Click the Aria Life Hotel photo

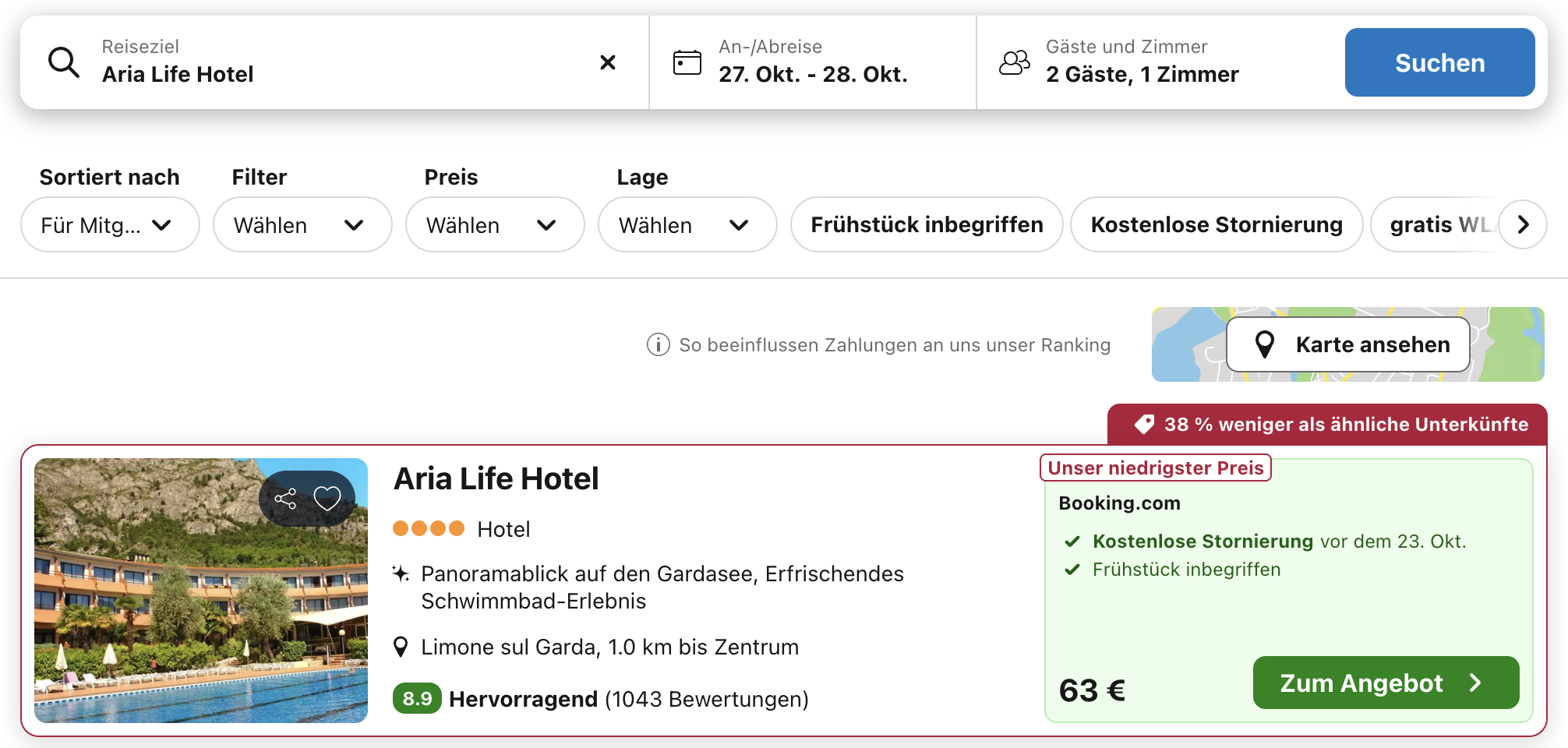point(201,608)
